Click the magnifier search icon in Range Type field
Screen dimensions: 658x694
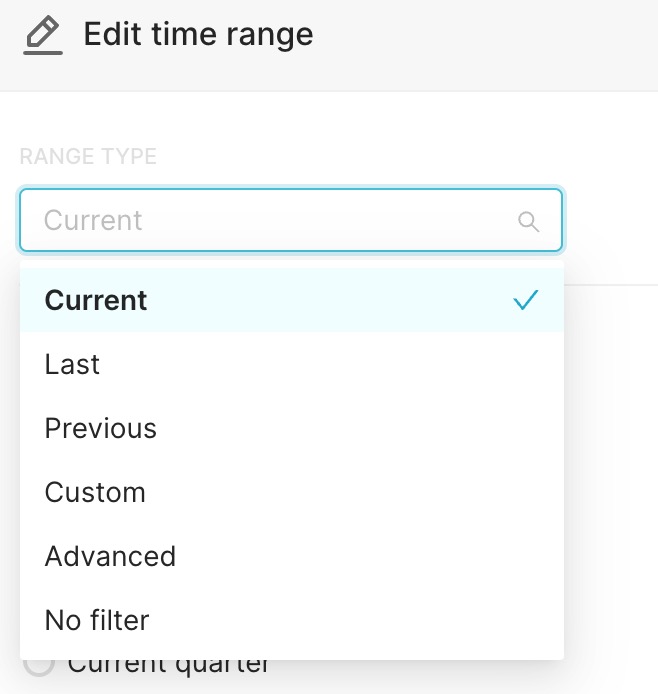pos(528,221)
